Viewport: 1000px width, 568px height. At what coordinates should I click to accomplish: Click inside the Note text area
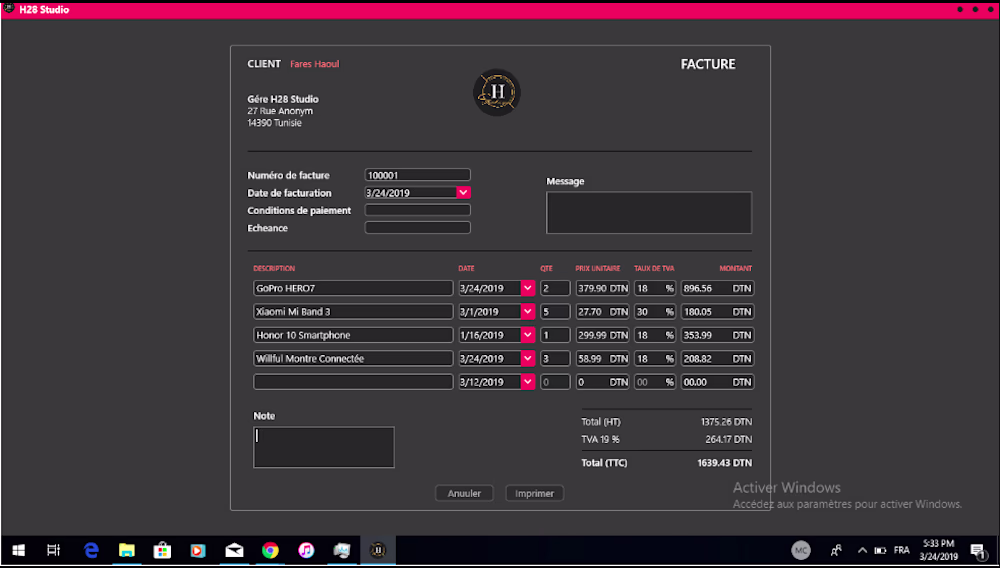pos(324,448)
